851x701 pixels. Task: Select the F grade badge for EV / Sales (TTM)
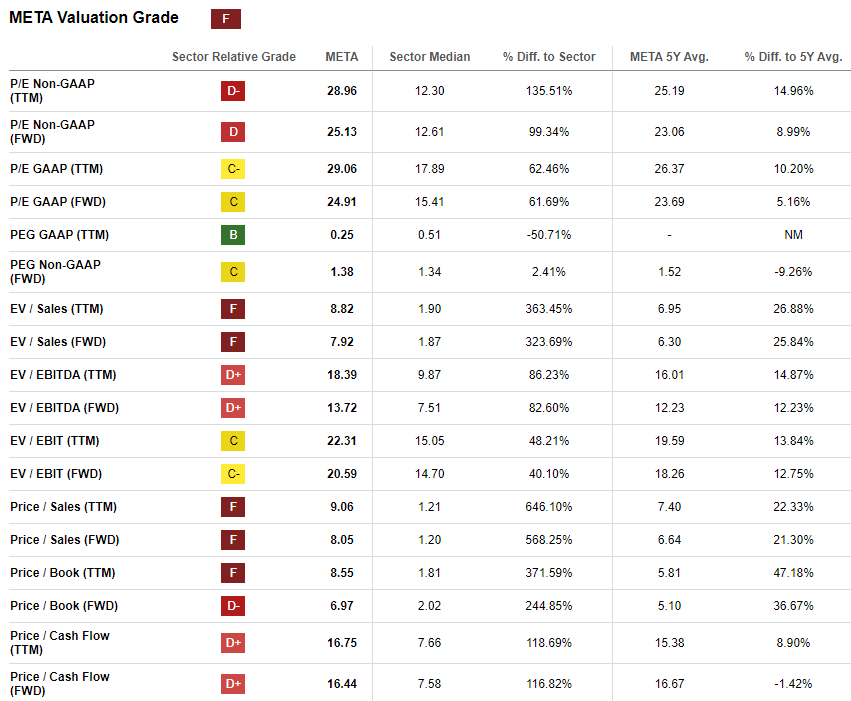[233, 308]
